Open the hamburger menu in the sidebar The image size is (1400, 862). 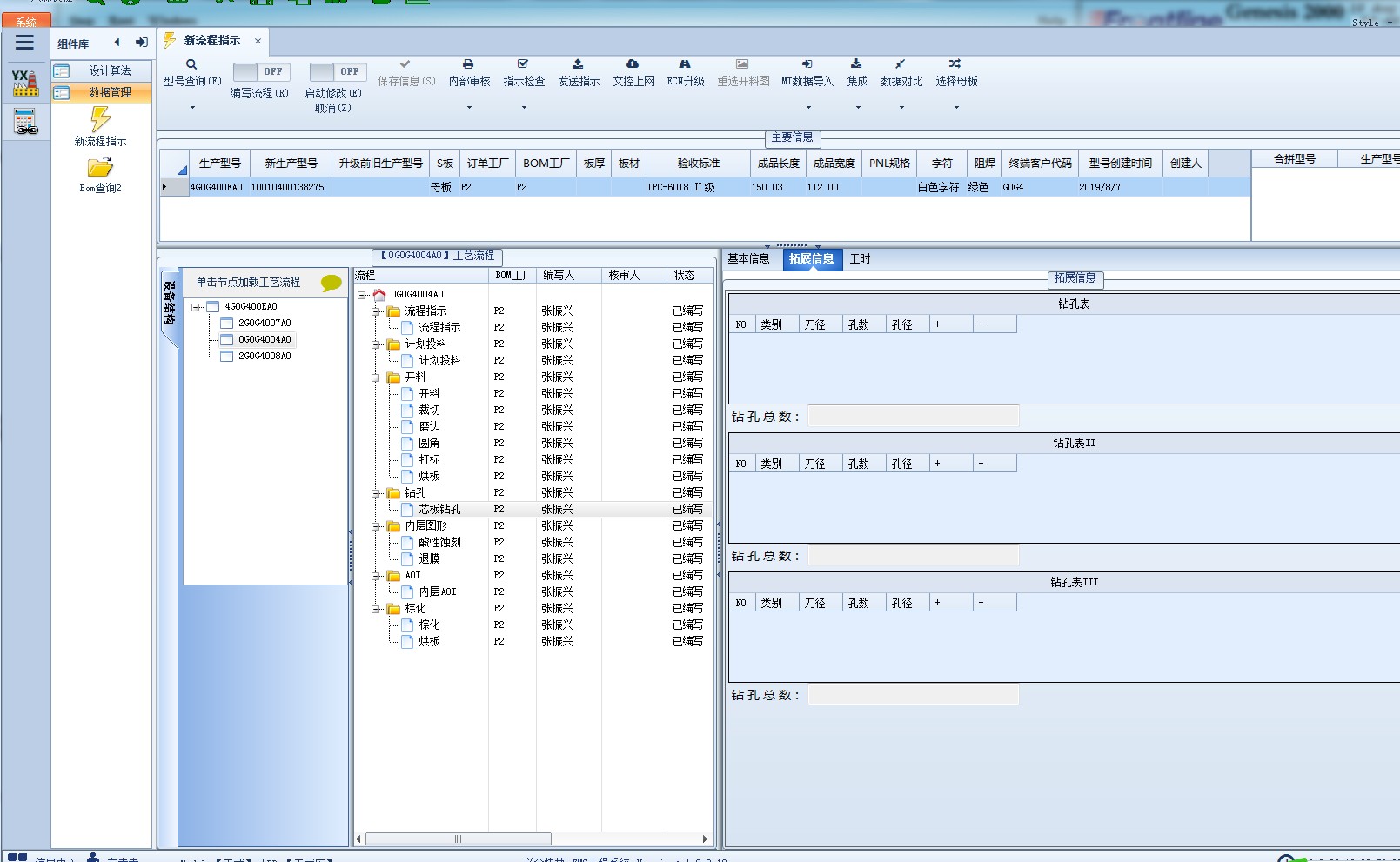click(x=24, y=43)
